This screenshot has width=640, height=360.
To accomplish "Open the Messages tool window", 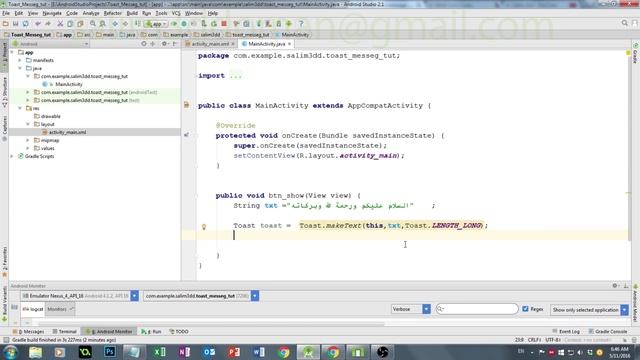I will click(x=28, y=331).
